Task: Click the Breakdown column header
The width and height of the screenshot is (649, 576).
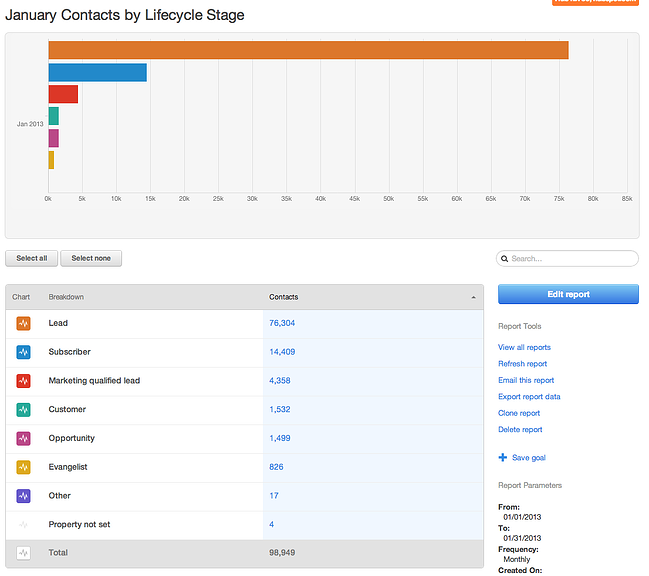Action: pyautogui.click(x=66, y=297)
